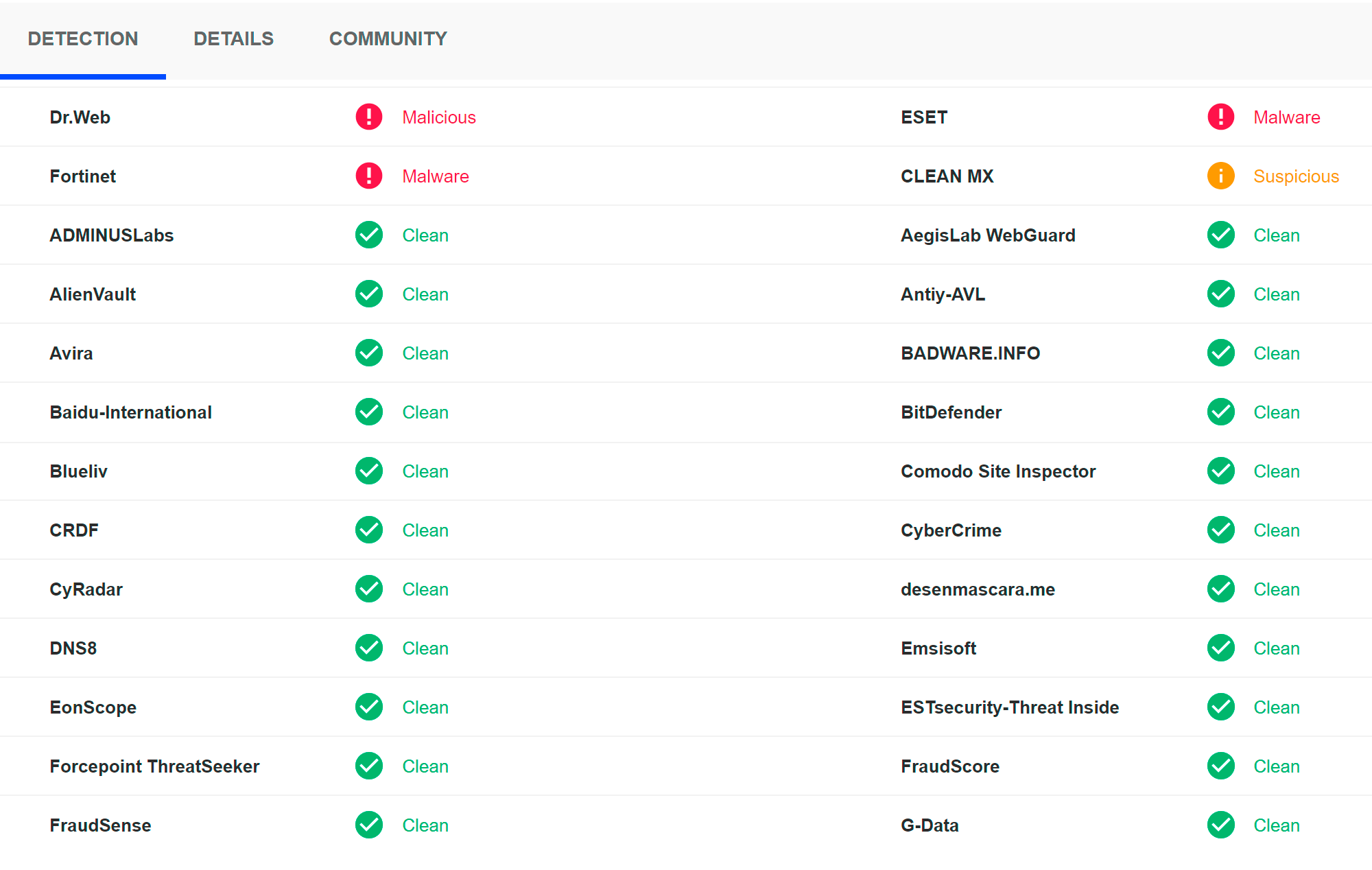Open the DETAILS tab
The height and width of the screenshot is (870, 1372).
coord(234,39)
